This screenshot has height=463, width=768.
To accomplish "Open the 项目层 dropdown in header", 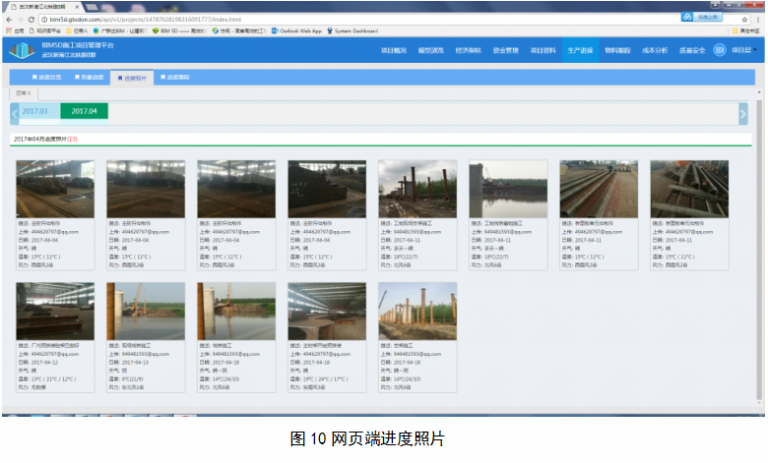I will click(x=742, y=50).
